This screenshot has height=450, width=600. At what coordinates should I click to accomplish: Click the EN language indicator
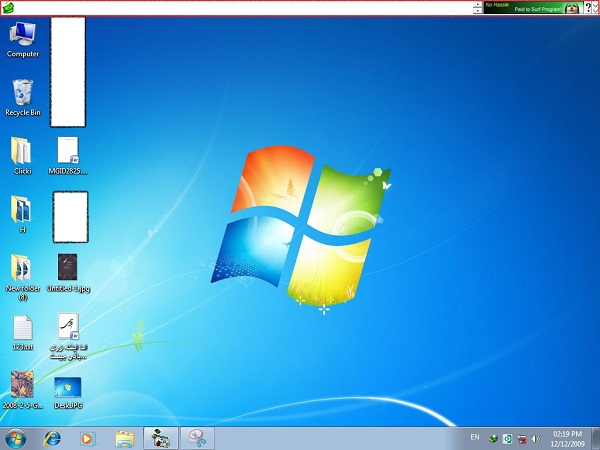tap(475, 438)
